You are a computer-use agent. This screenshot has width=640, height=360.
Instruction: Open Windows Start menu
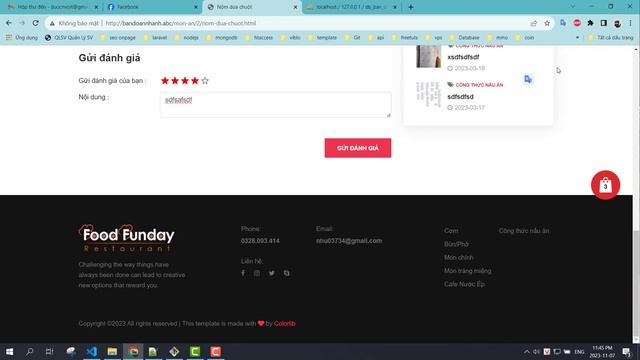click(x=9, y=351)
